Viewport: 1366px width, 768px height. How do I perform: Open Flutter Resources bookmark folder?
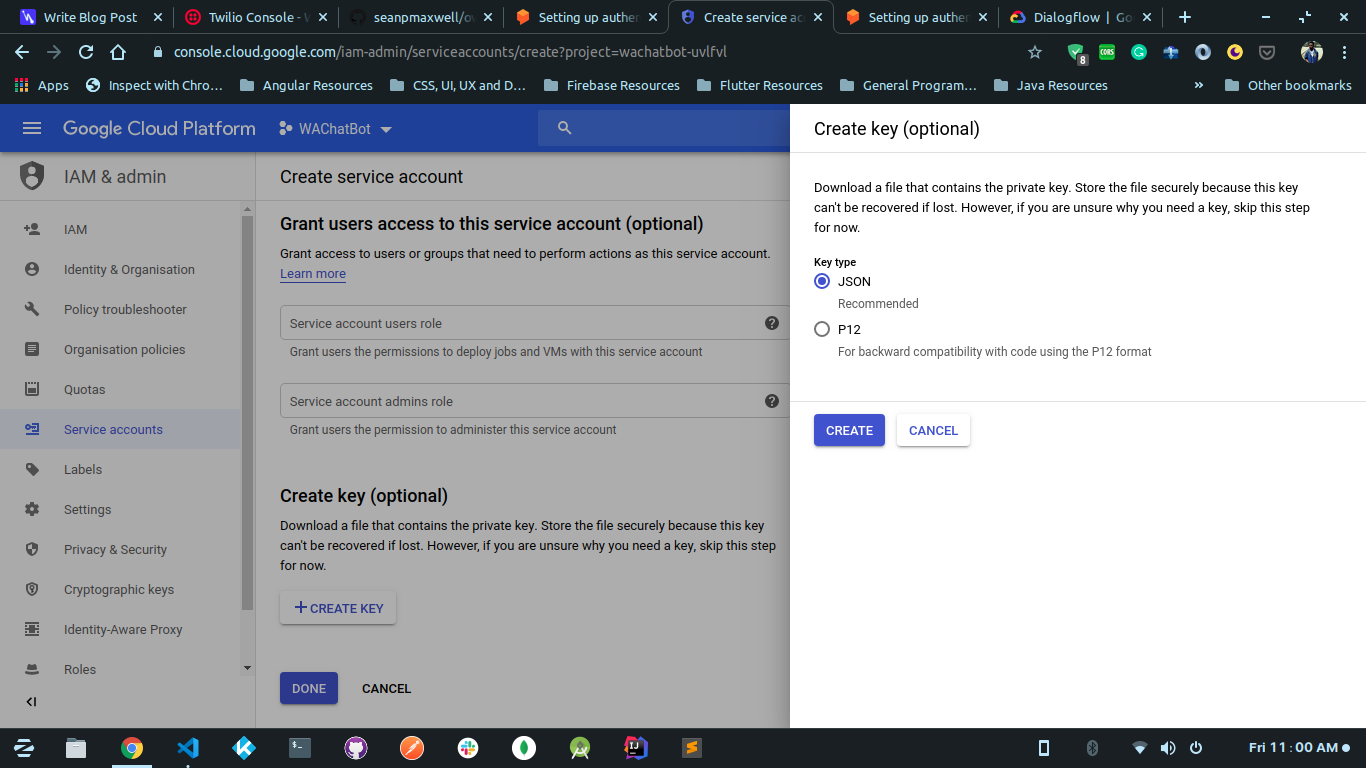[x=759, y=85]
